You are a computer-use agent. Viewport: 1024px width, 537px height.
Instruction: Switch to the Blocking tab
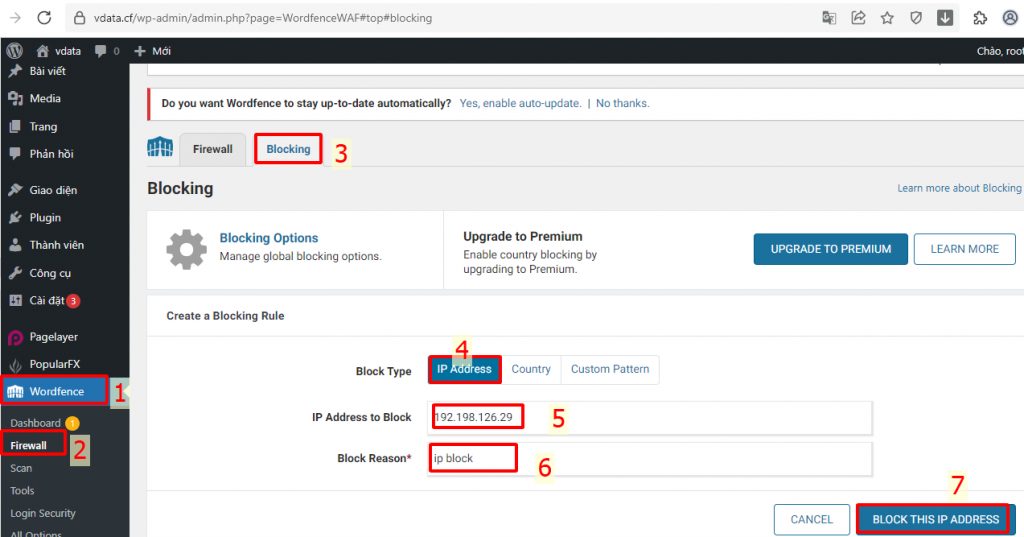[x=288, y=149]
